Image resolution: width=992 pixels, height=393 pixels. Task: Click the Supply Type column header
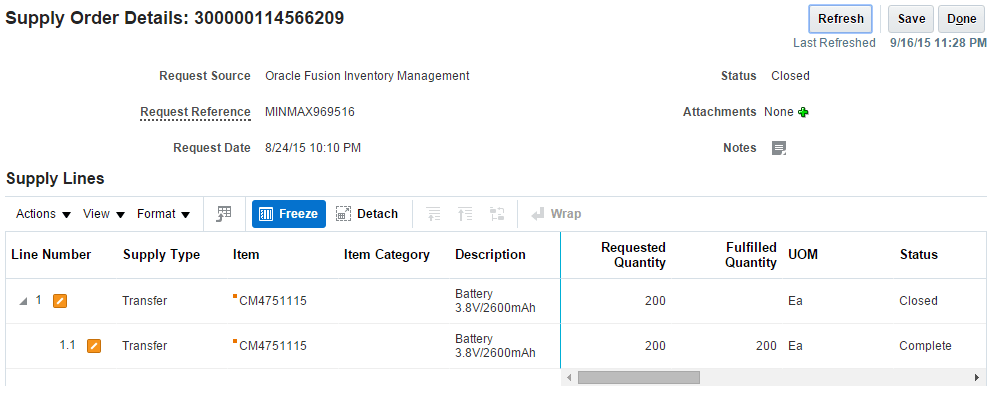(161, 255)
